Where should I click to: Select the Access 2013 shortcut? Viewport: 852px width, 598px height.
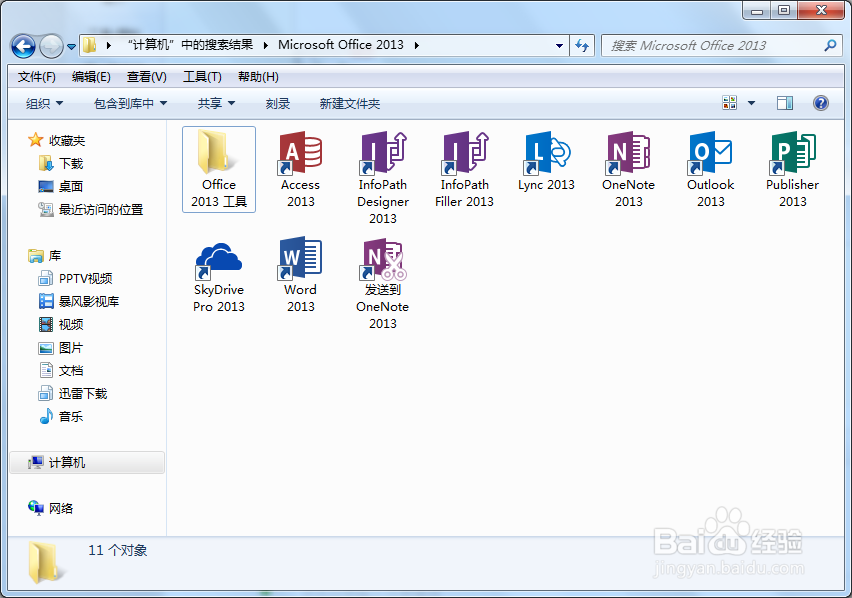300,169
